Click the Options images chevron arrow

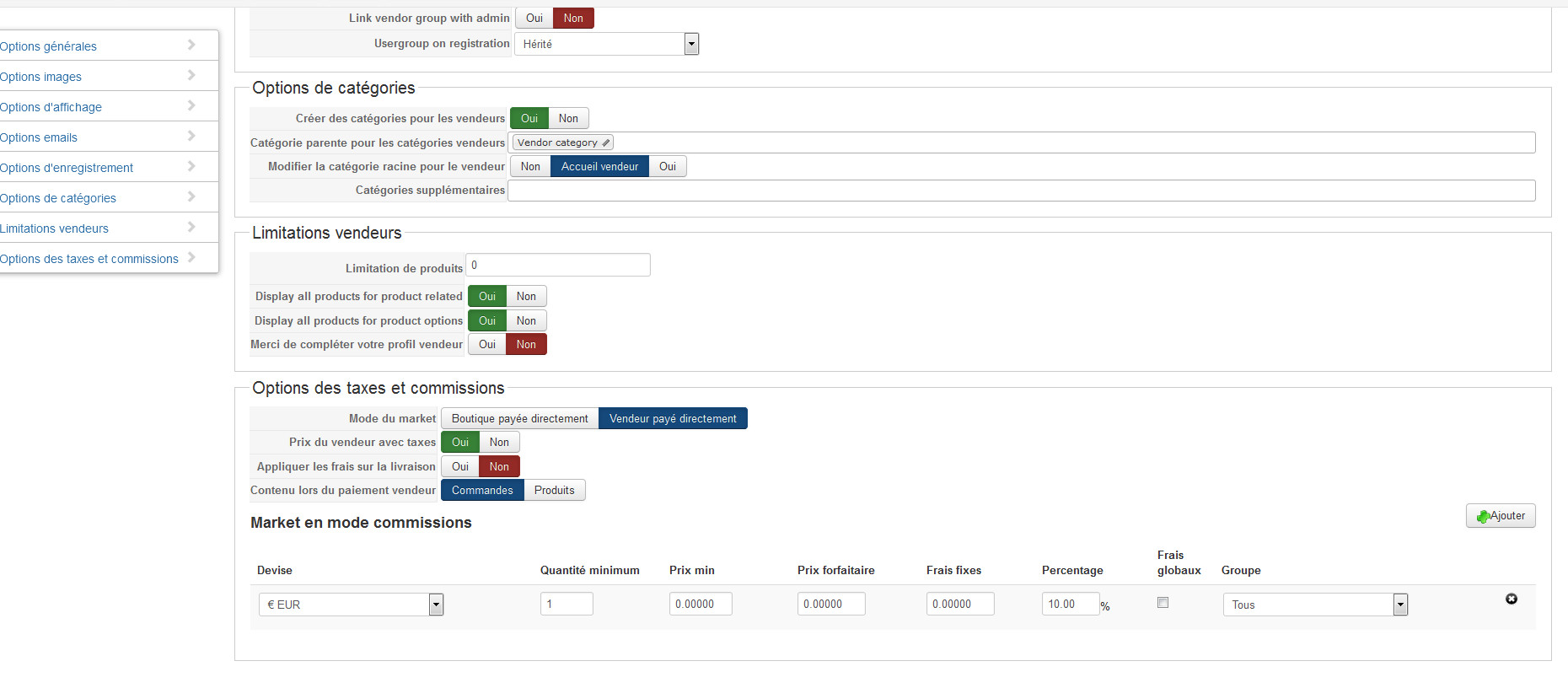coord(191,75)
